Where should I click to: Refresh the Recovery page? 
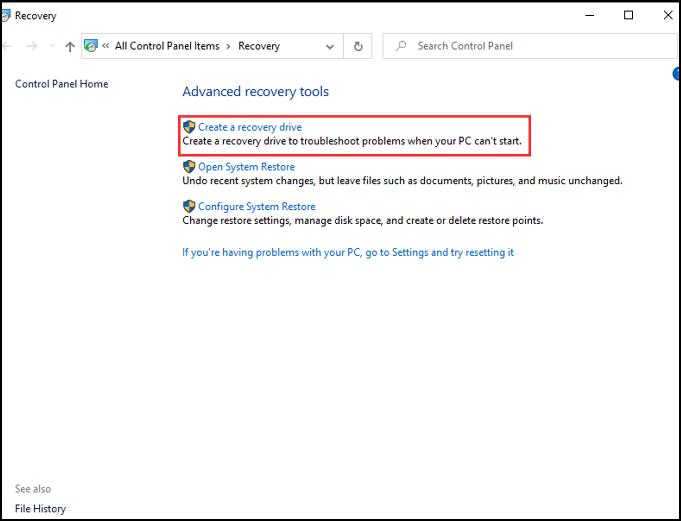(x=358, y=46)
